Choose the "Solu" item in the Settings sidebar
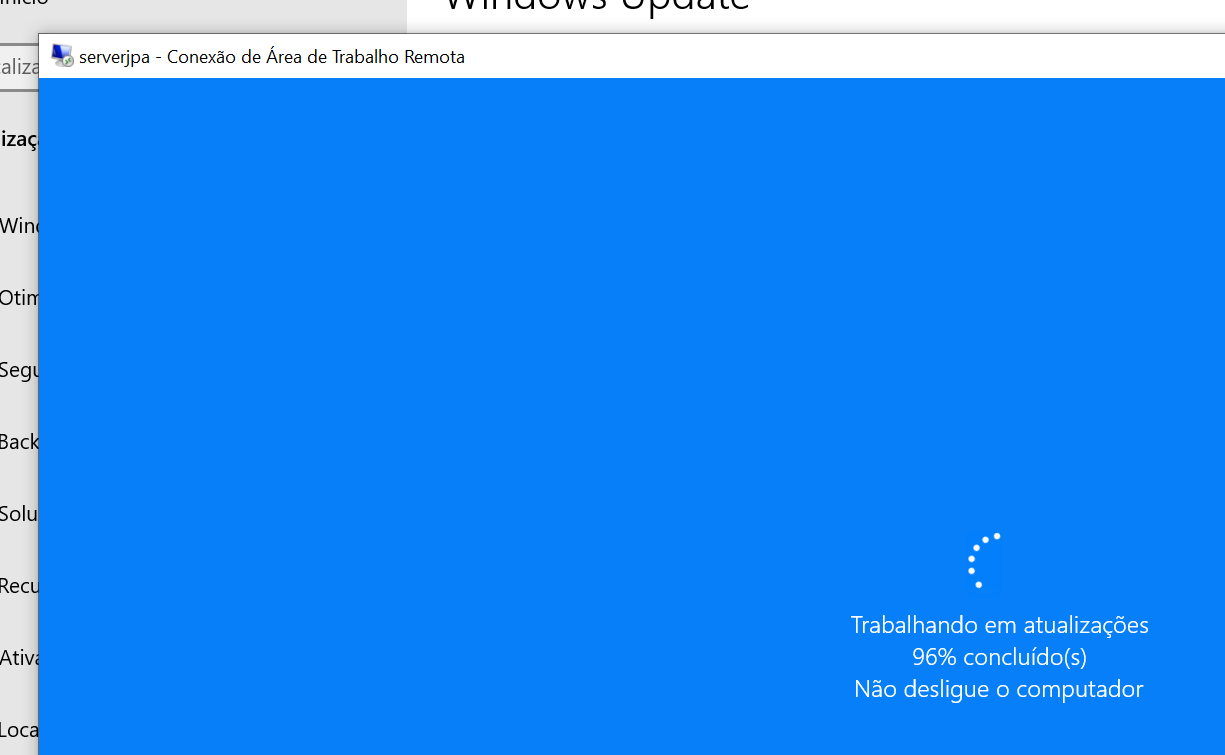Viewport: 1225px width, 755px height. coord(19,514)
